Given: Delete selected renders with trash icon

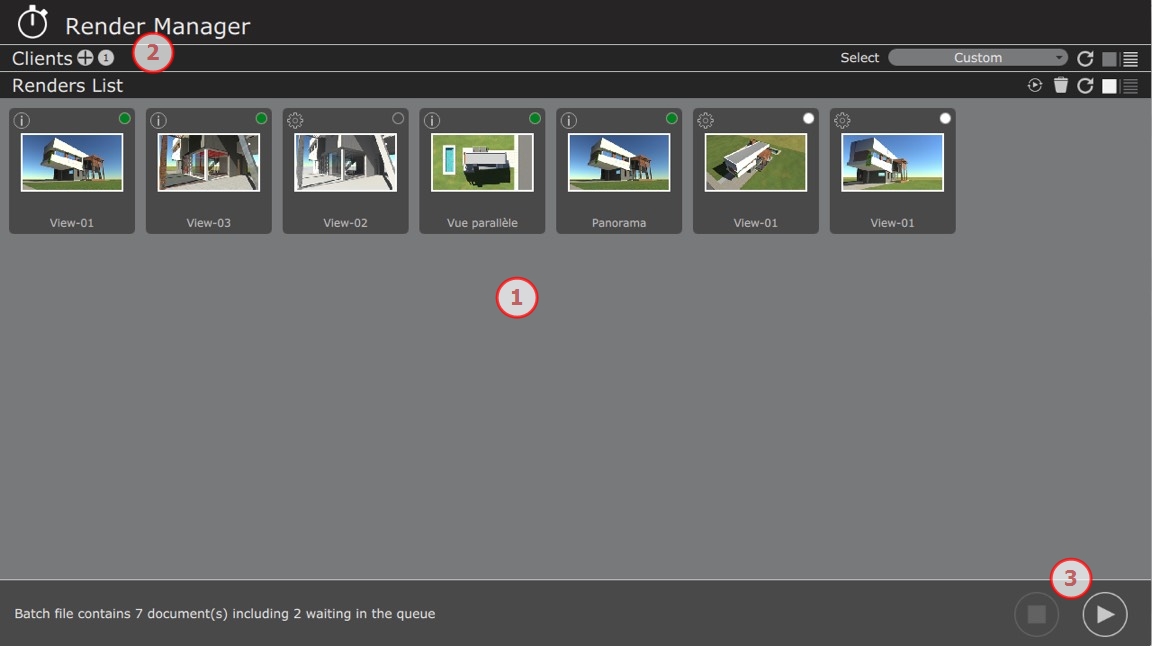Looking at the screenshot, I should 1061,86.
